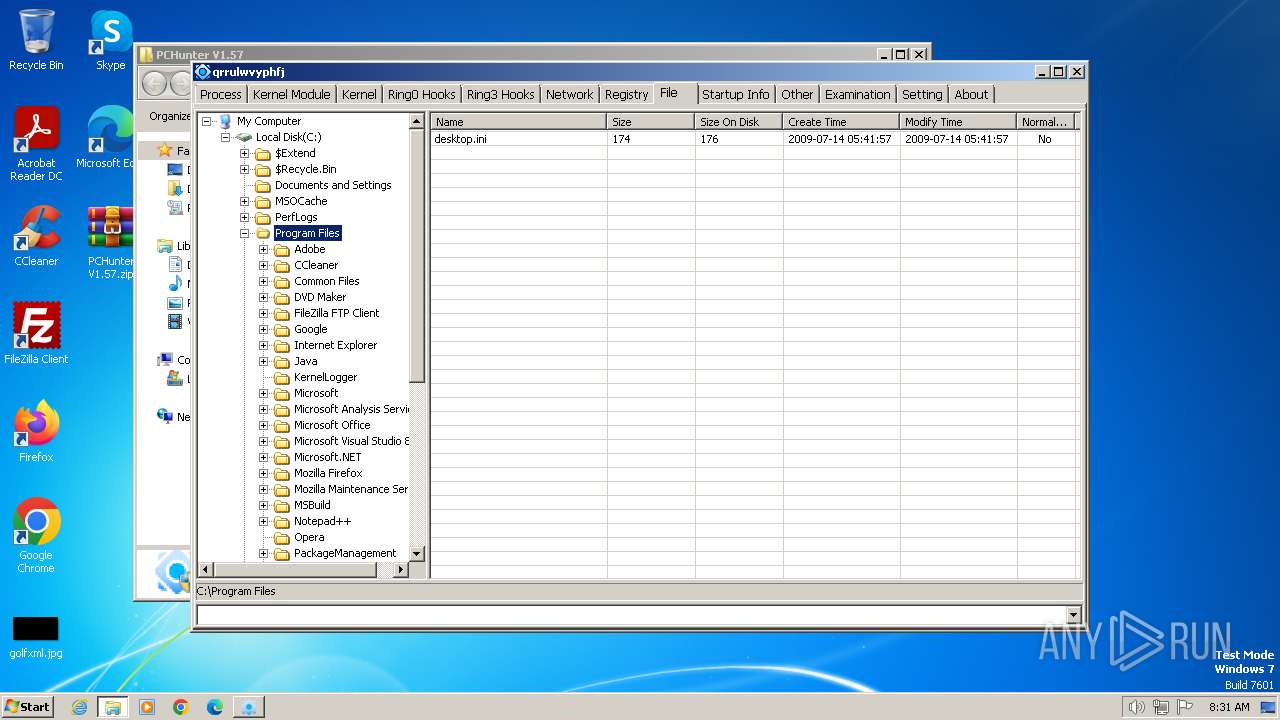Select the Mozilla Firefox folder
The width and height of the screenshot is (1280, 720).
(328, 473)
